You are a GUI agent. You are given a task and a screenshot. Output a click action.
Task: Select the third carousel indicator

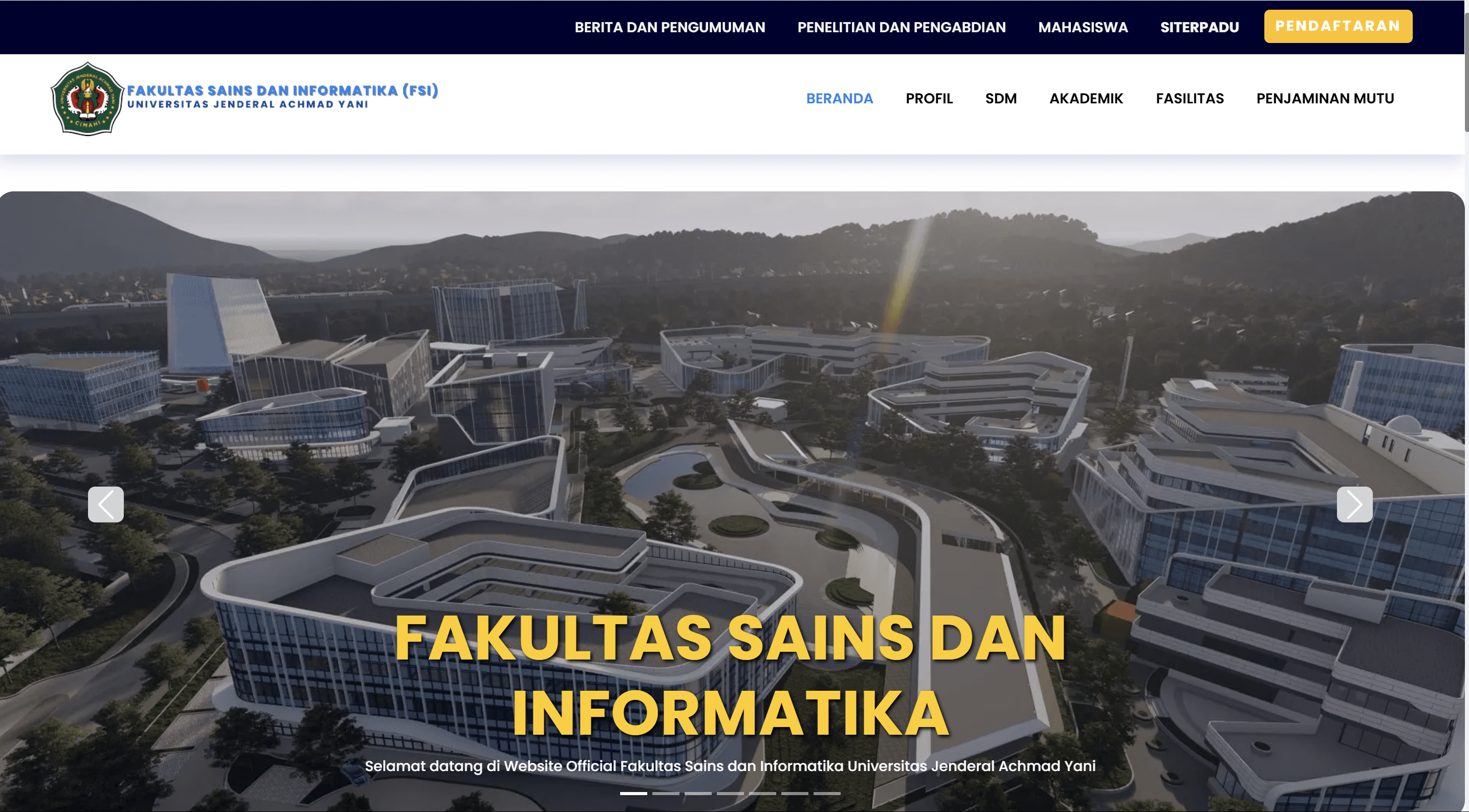tap(698, 793)
